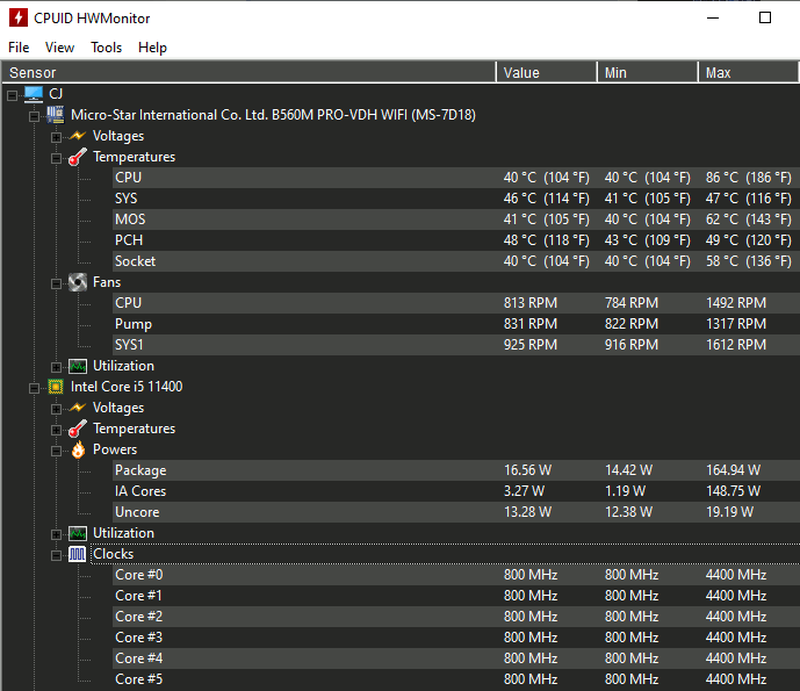Select the Core #0 clock row
Viewport: 800px width, 691px height.
(456, 575)
